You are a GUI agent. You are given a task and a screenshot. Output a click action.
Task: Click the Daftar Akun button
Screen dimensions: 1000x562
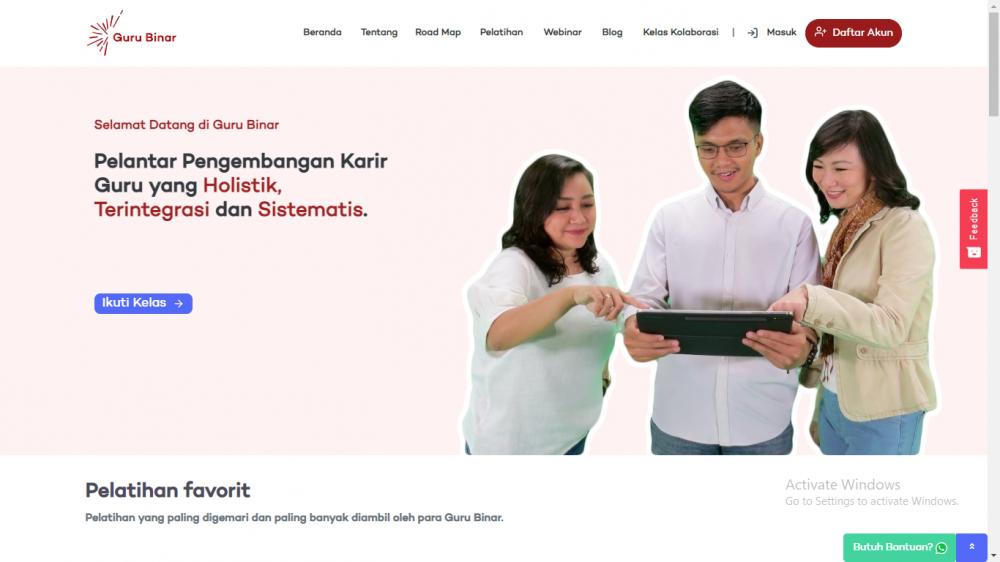tap(853, 33)
